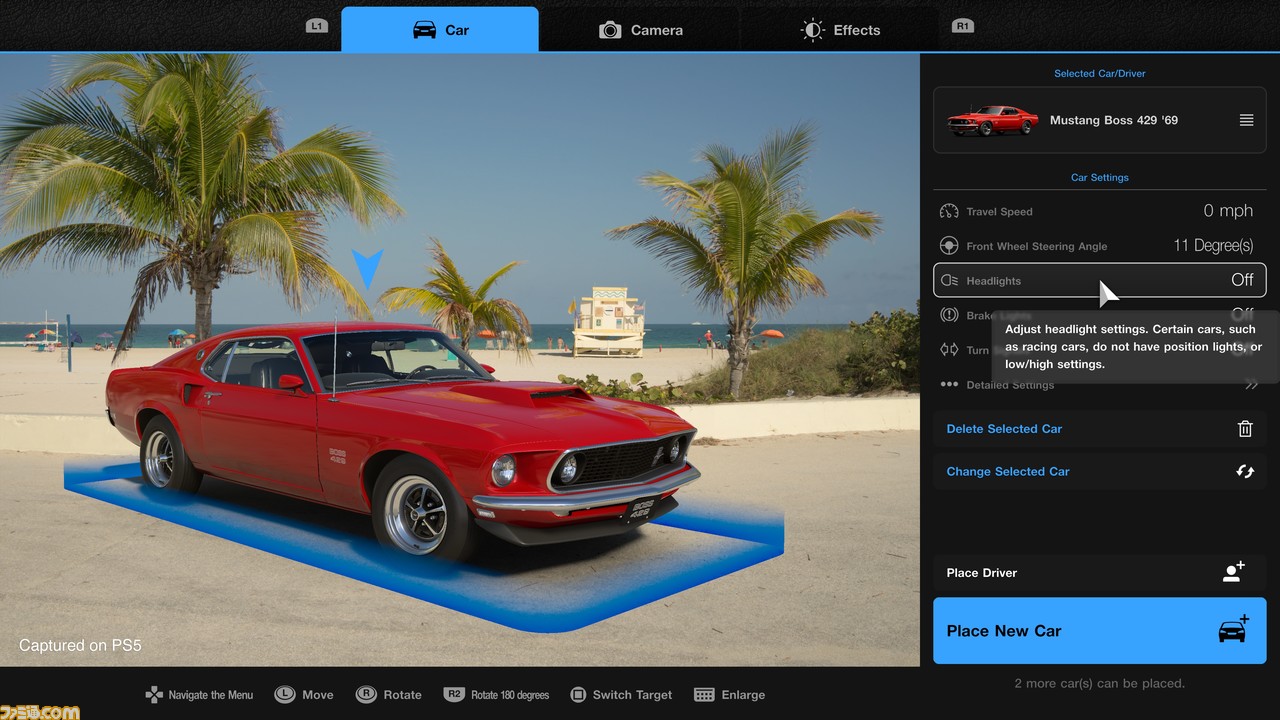Click the camera icon in Camera tab
The width and height of the screenshot is (1280, 720).
(x=610, y=31)
